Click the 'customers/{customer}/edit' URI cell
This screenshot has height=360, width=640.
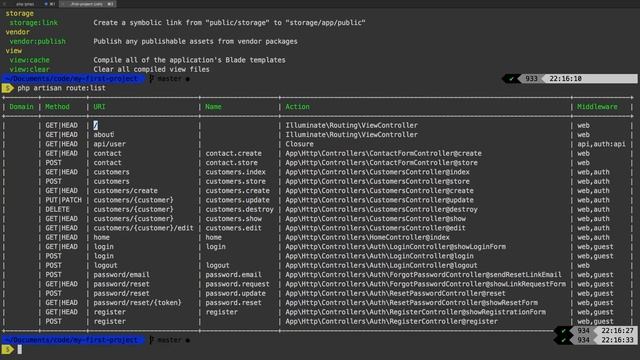click(x=143, y=228)
